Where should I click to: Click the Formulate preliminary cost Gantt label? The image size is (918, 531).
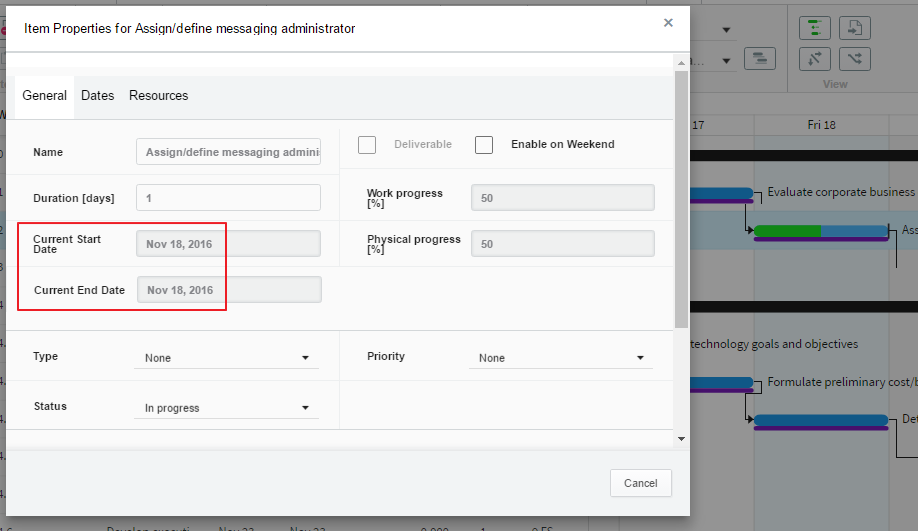click(x=842, y=382)
